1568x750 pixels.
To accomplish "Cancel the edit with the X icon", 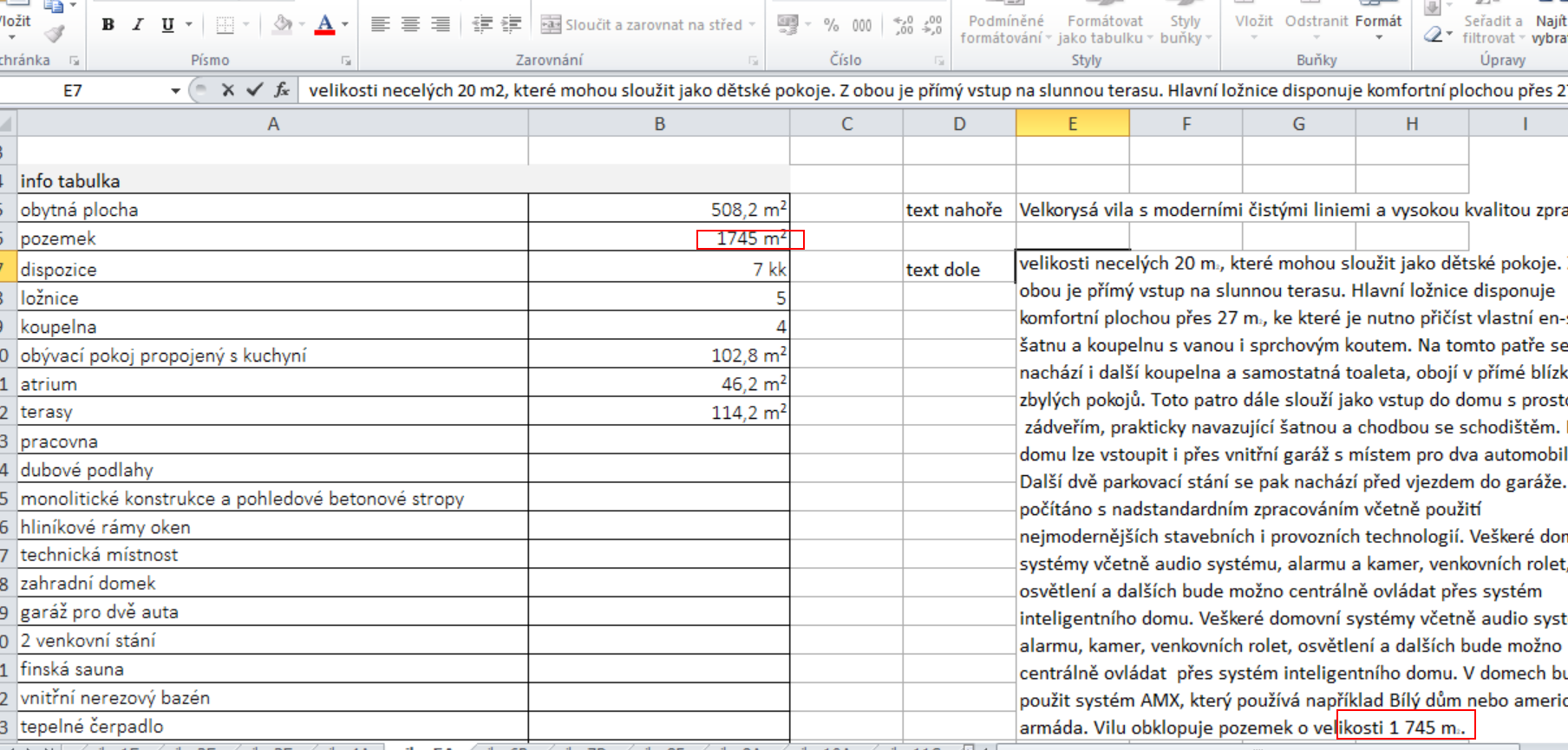I will tap(228, 90).
